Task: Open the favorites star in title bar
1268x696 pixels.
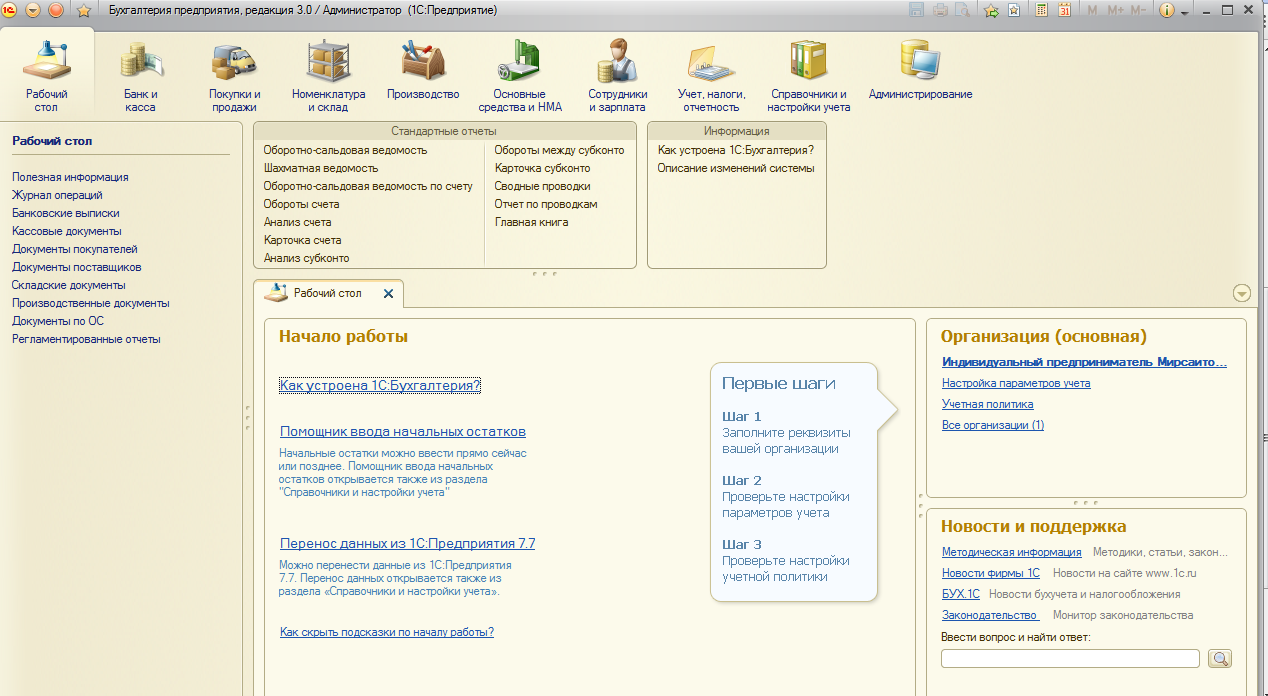Action: pyautogui.click(x=84, y=10)
